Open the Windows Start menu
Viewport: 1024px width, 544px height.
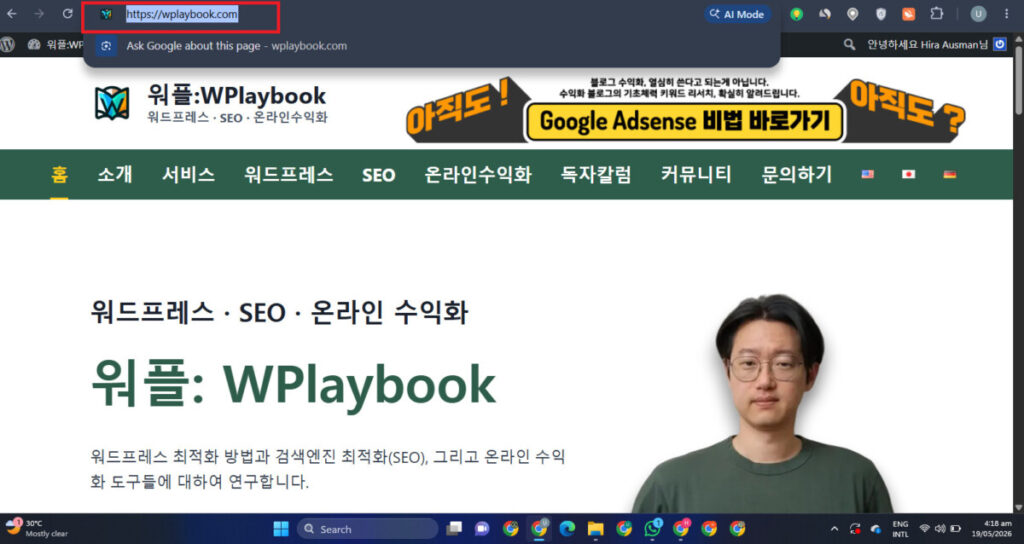[x=281, y=529]
